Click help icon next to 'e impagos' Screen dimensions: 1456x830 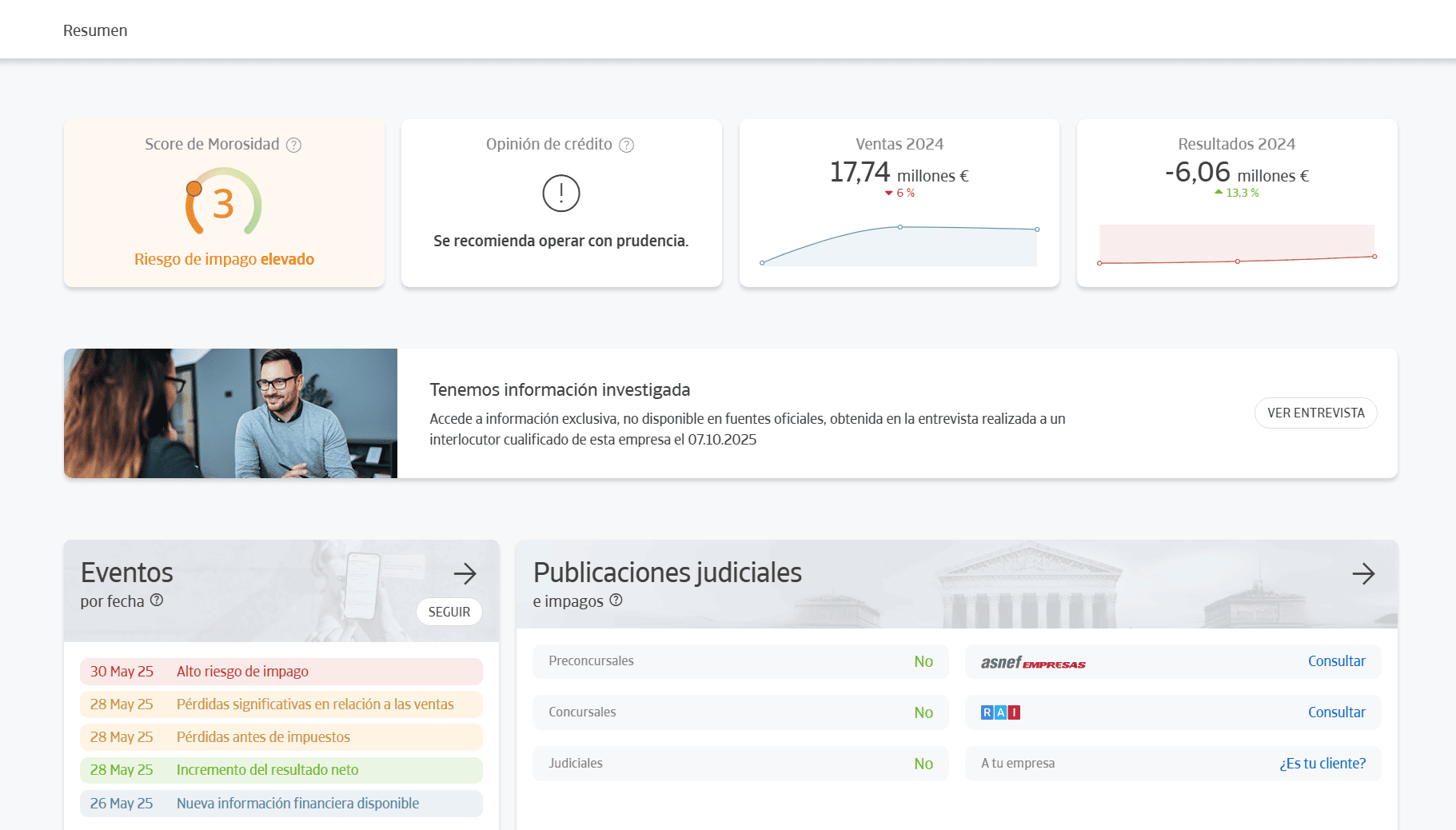[x=616, y=601]
